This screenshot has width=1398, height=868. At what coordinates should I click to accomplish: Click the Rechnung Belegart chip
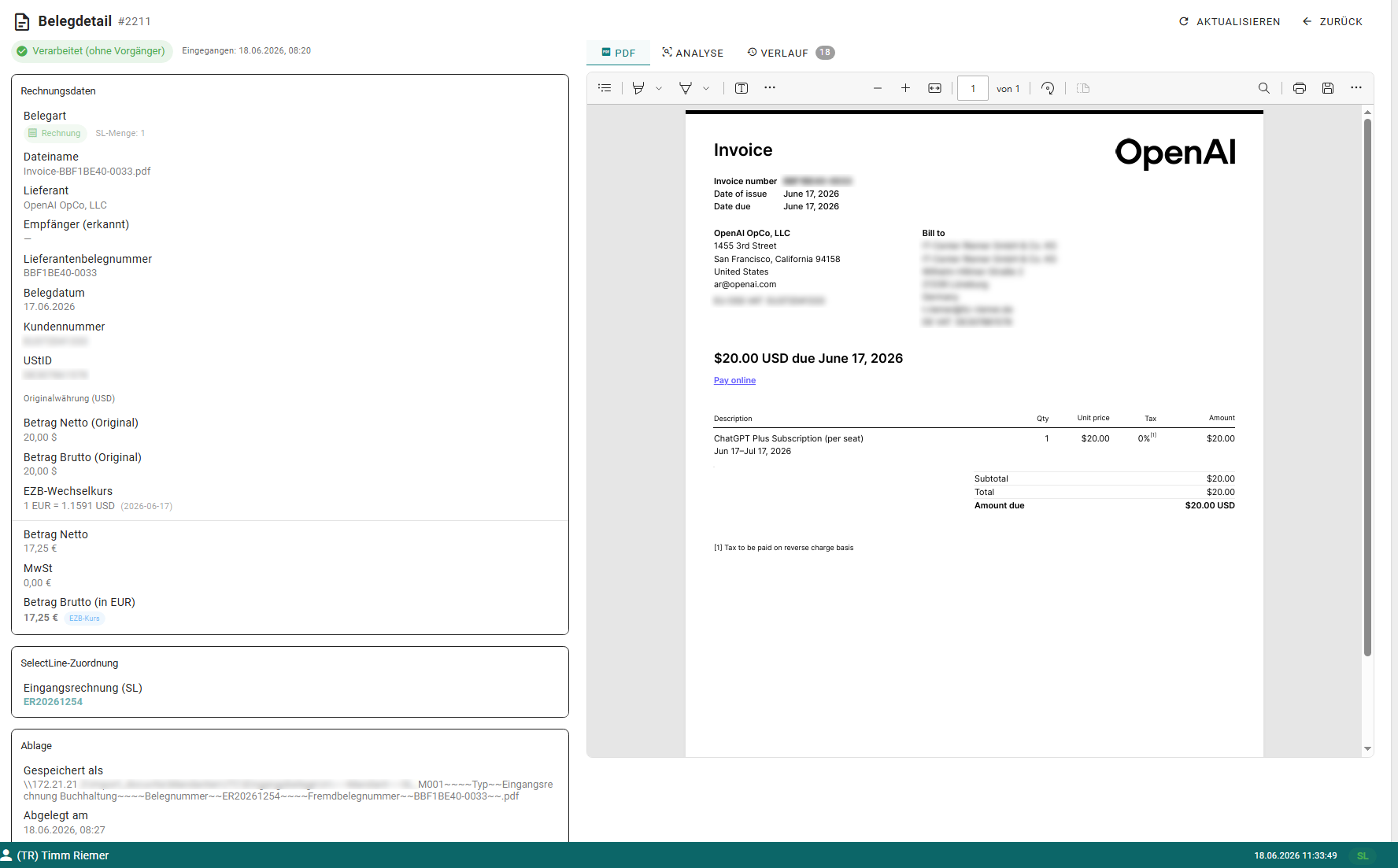click(55, 133)
